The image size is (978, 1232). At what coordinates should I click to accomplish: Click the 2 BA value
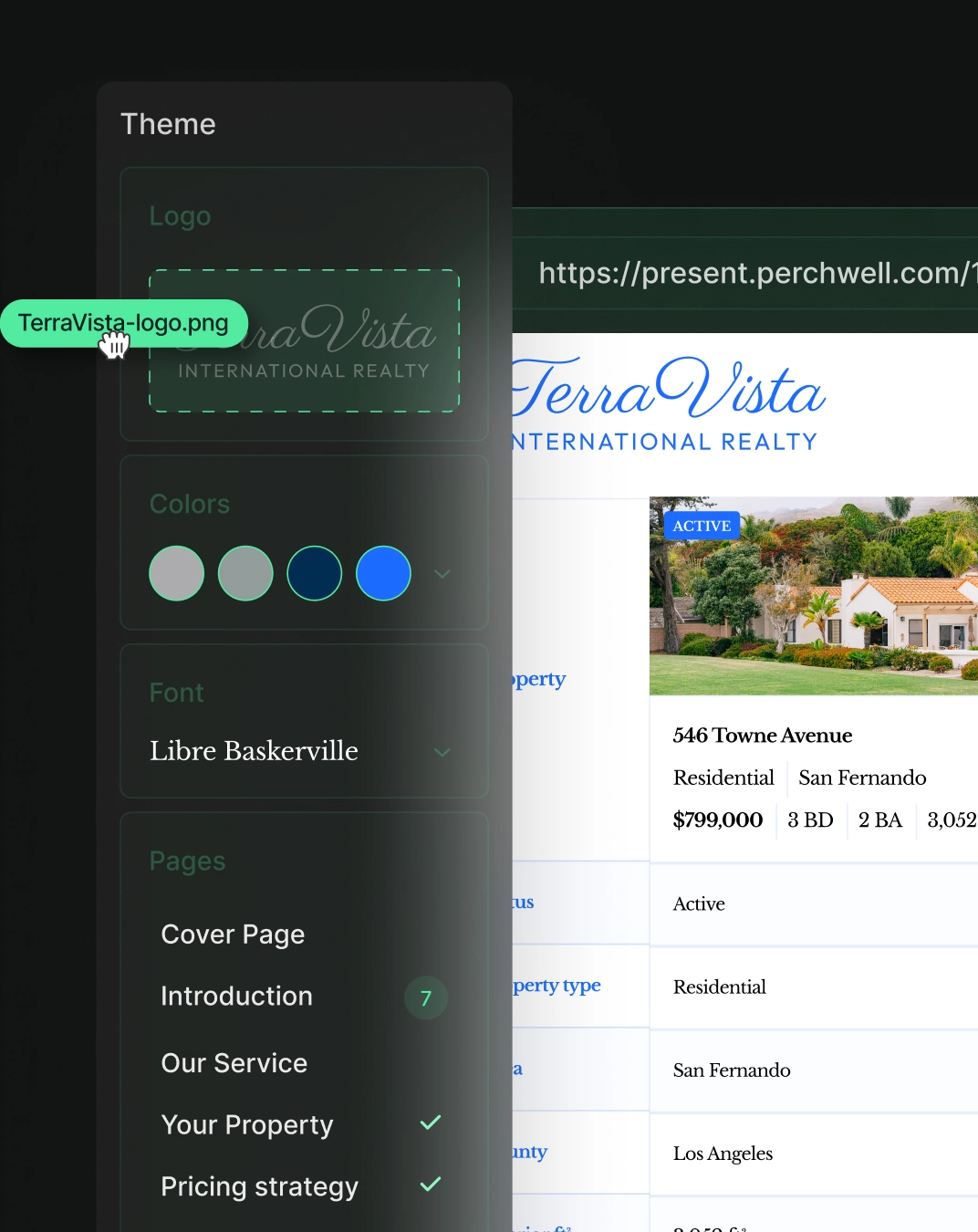point(880,820)
